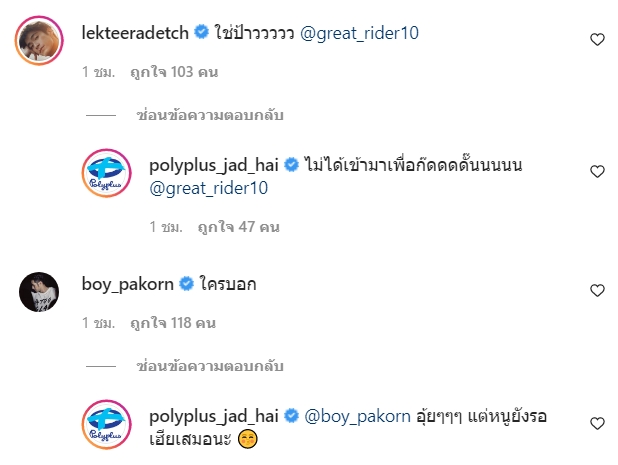
Task: Open lekteeradetch profile picture
Action: tap(39, 40)
